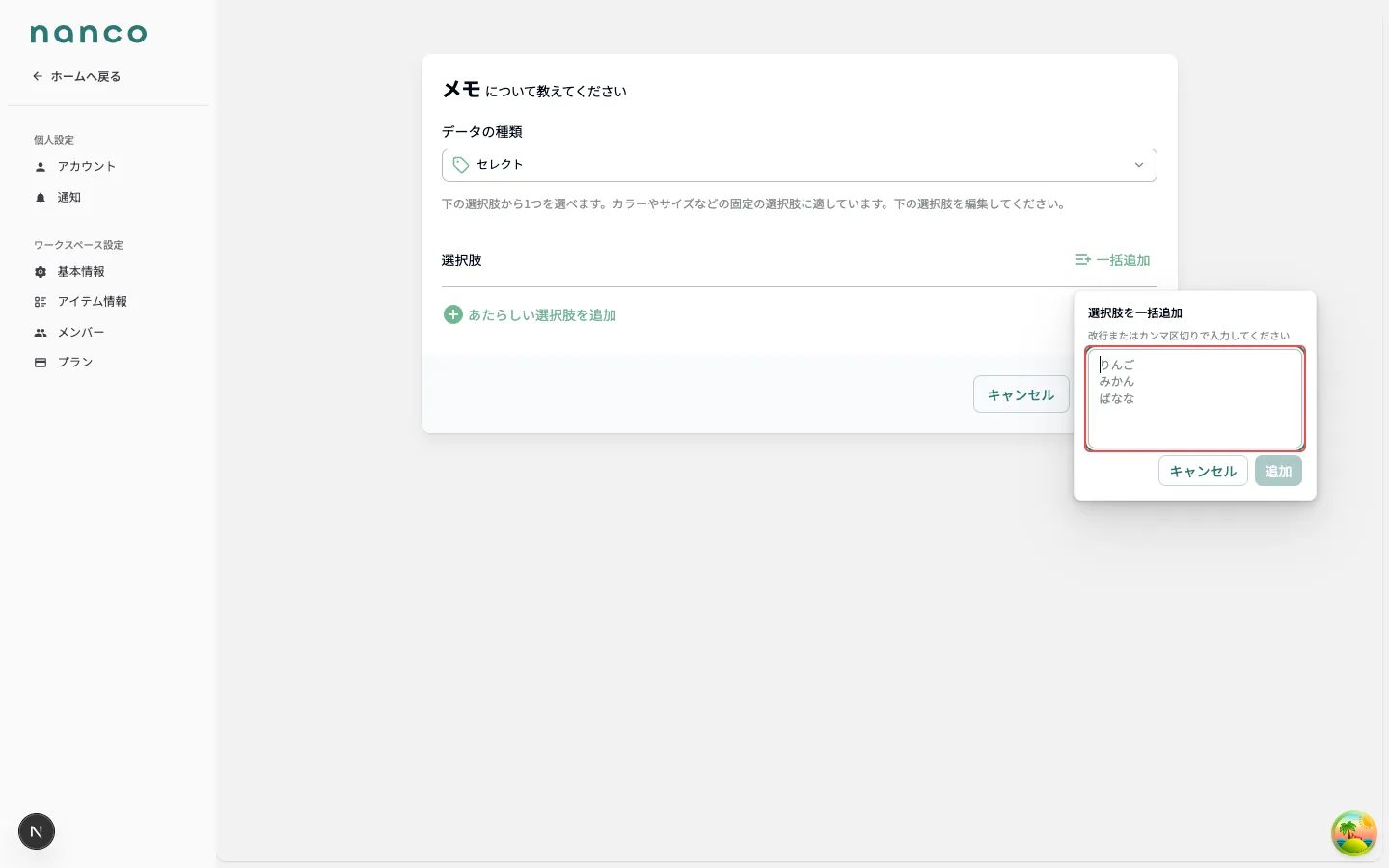This screenshot has height=868, width=1389.
Task: Click the 通知 bell icon
Action: tap(41, 198)
